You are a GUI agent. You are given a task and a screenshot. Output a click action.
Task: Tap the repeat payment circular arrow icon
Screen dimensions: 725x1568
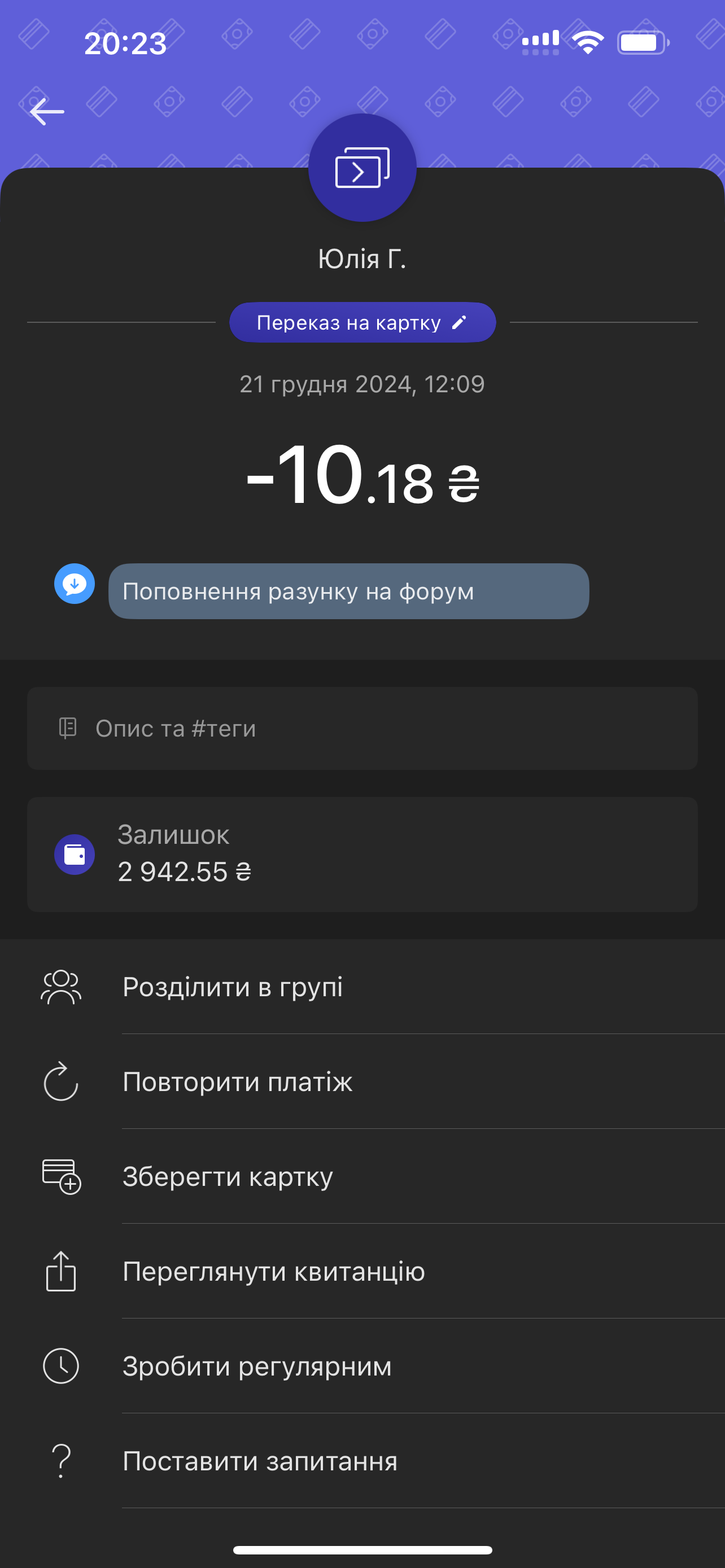(x=61, y=1081)
